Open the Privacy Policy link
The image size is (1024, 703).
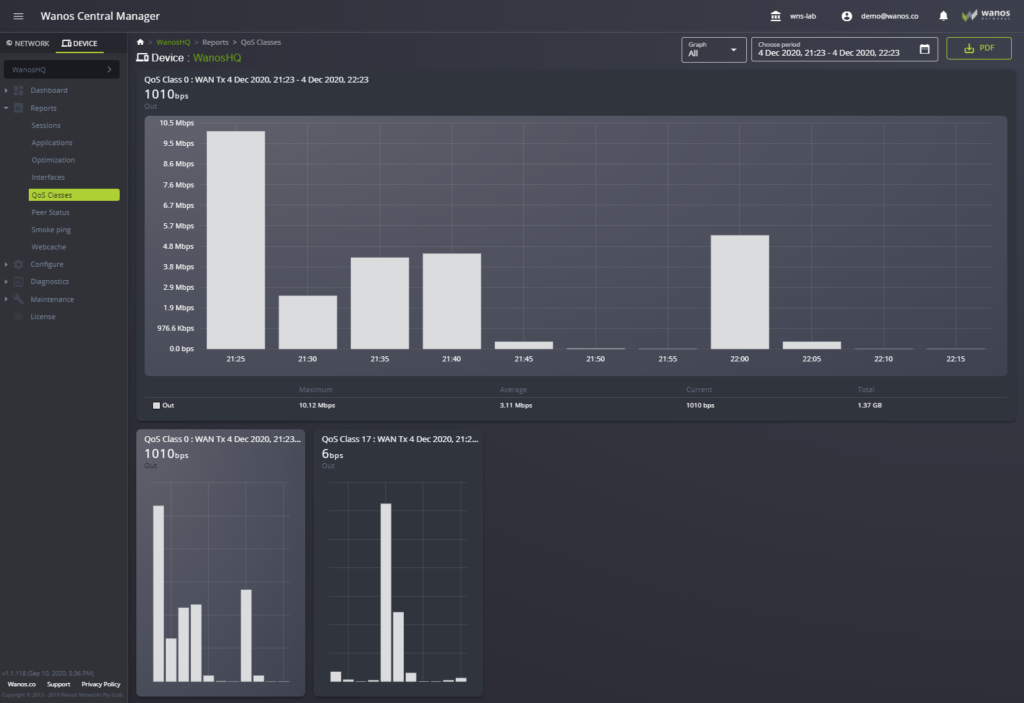pos(100,684)
